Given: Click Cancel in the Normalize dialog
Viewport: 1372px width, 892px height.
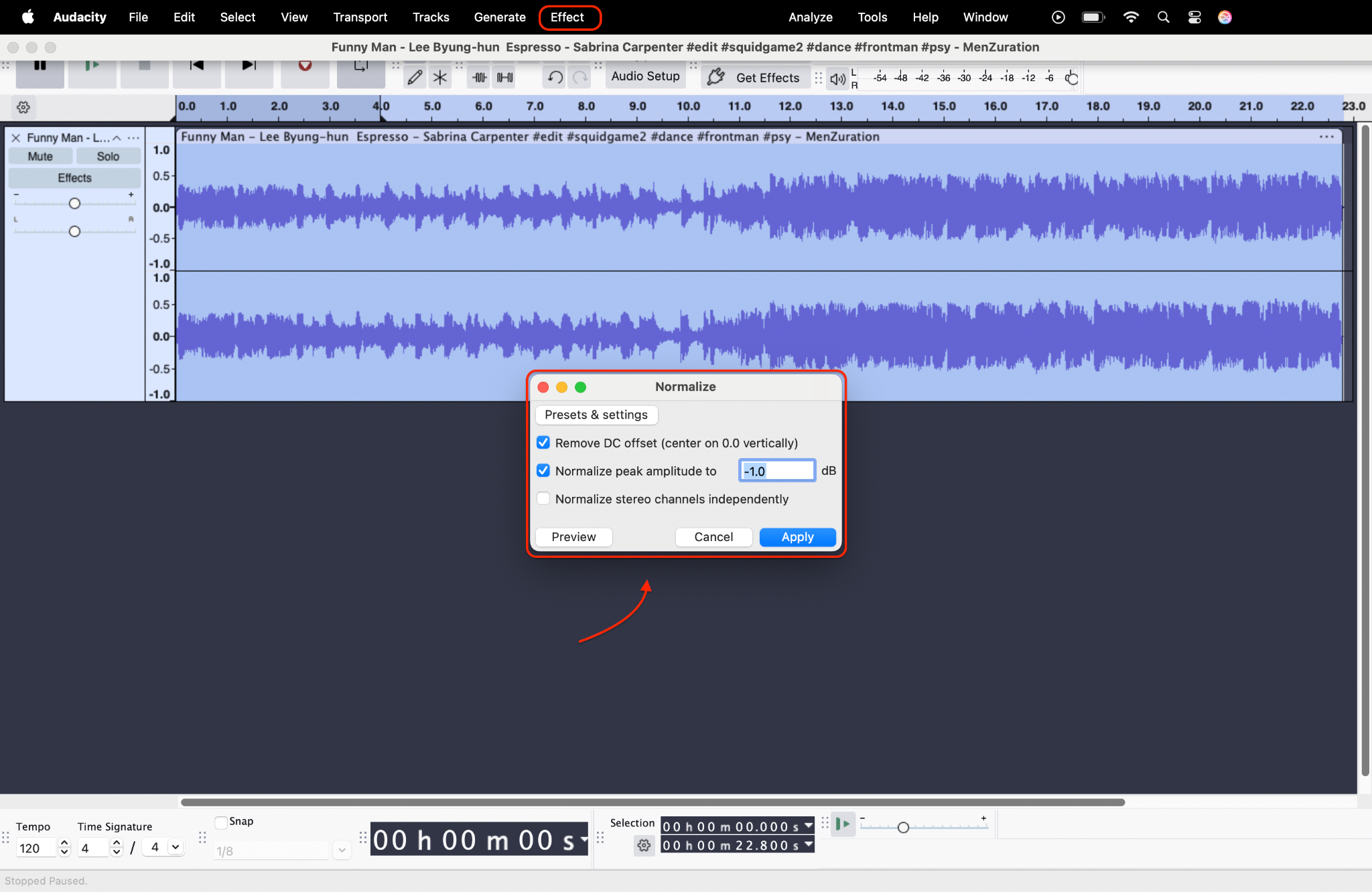Looking at the screenshot, I should click(713, 537).
